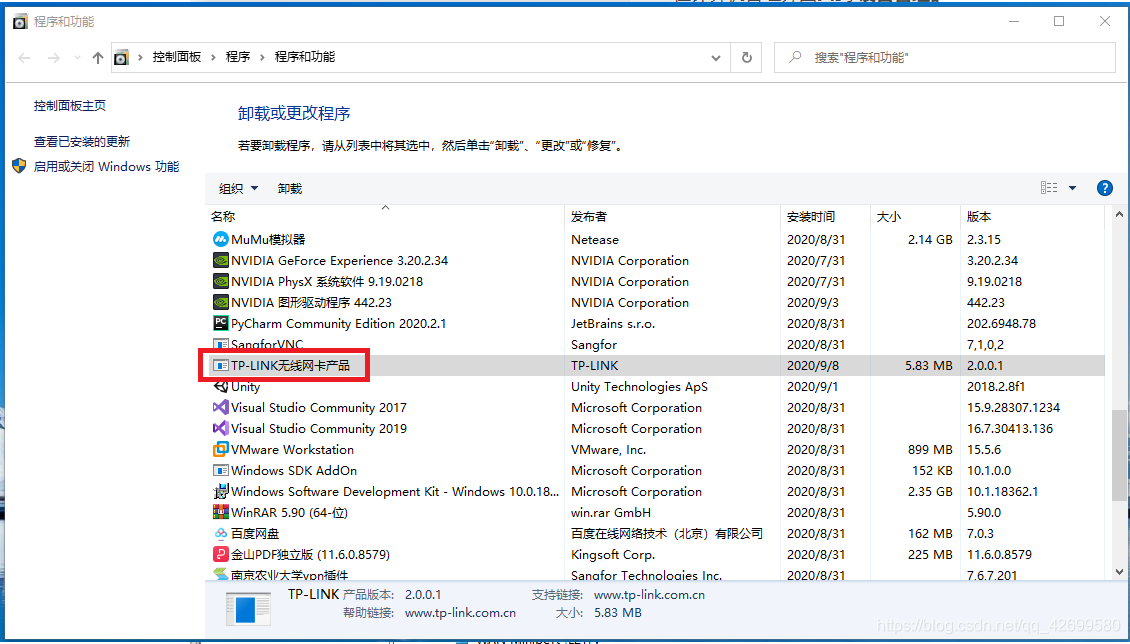
Task: Open 查看已安装的更新 link
Action: [x=82, y=141]
